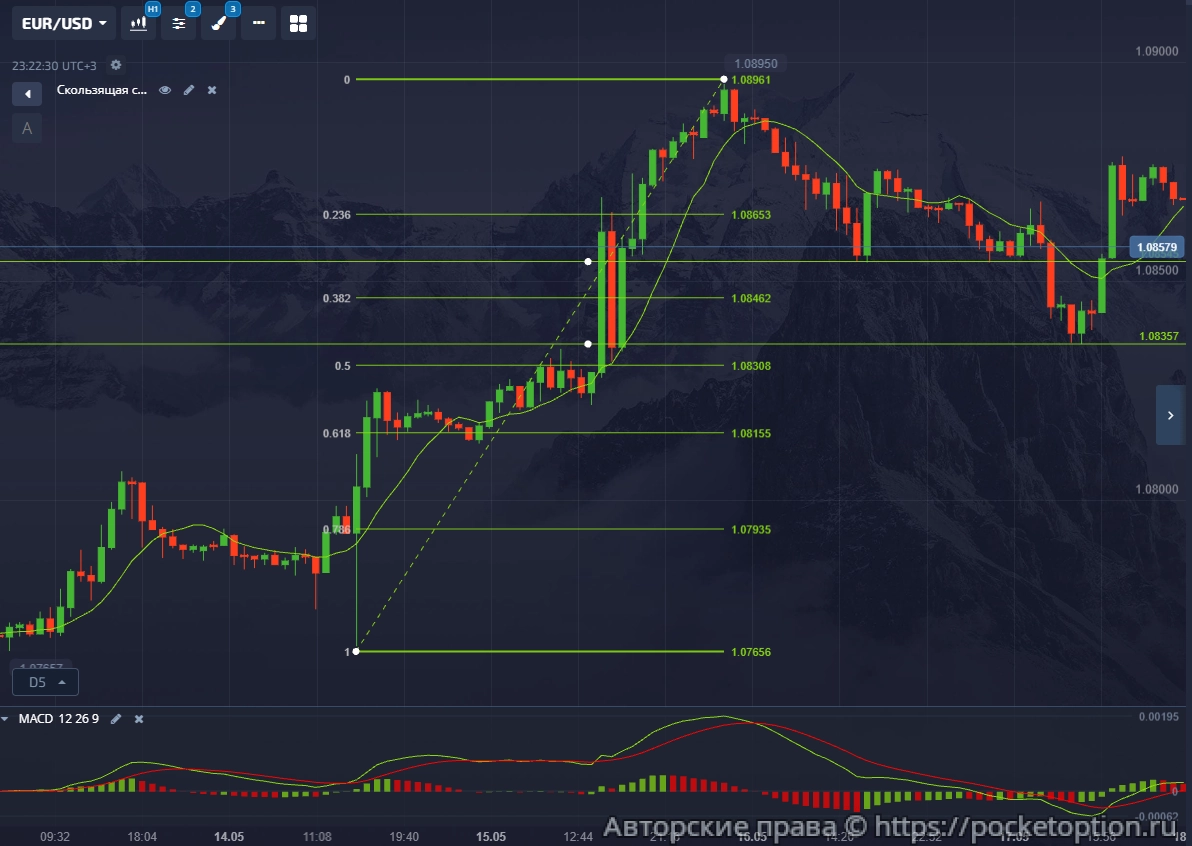Open the EUR/USD asset dropdown
The width and height of the screenshot is (1192, 846).
pyautogui.click(x=64, y=23)
